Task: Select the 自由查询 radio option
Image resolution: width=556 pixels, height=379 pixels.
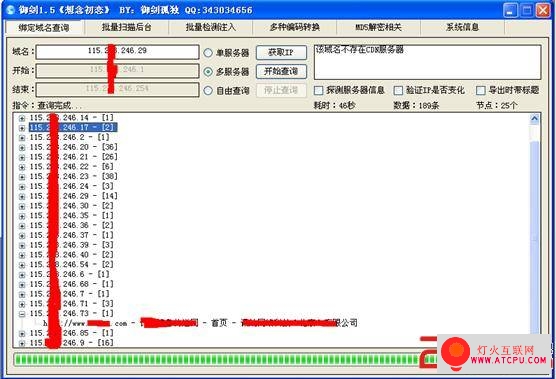Action: [x=208, y=91]
